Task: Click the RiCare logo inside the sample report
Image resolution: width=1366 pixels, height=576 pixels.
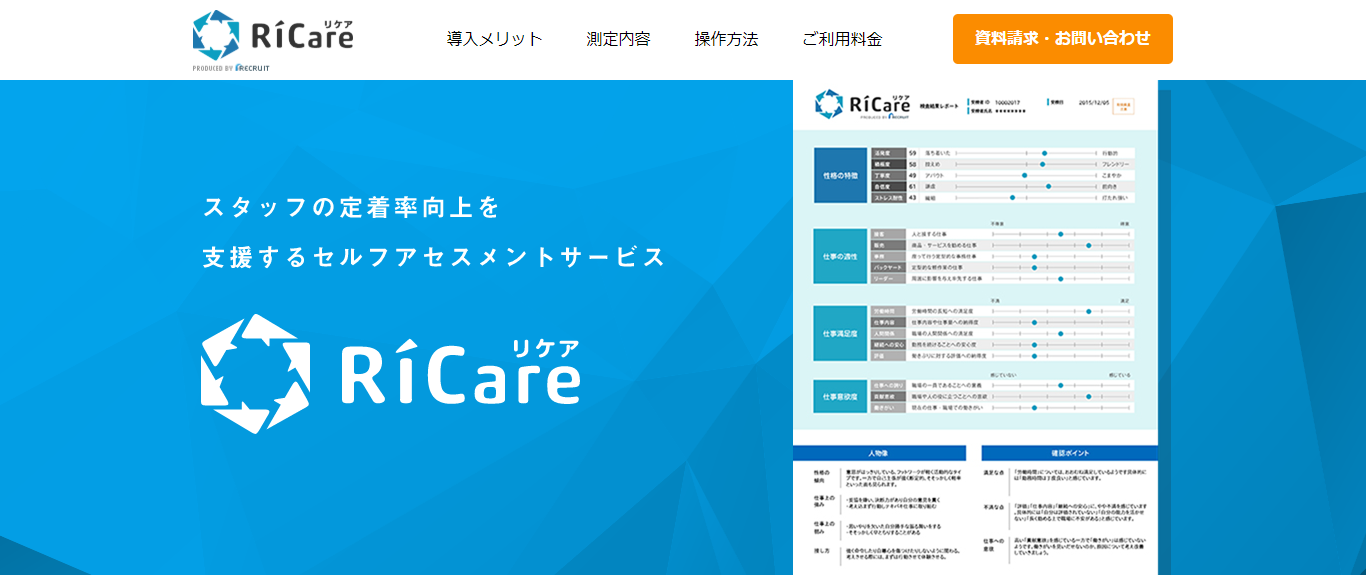Action: coord(862,103)
